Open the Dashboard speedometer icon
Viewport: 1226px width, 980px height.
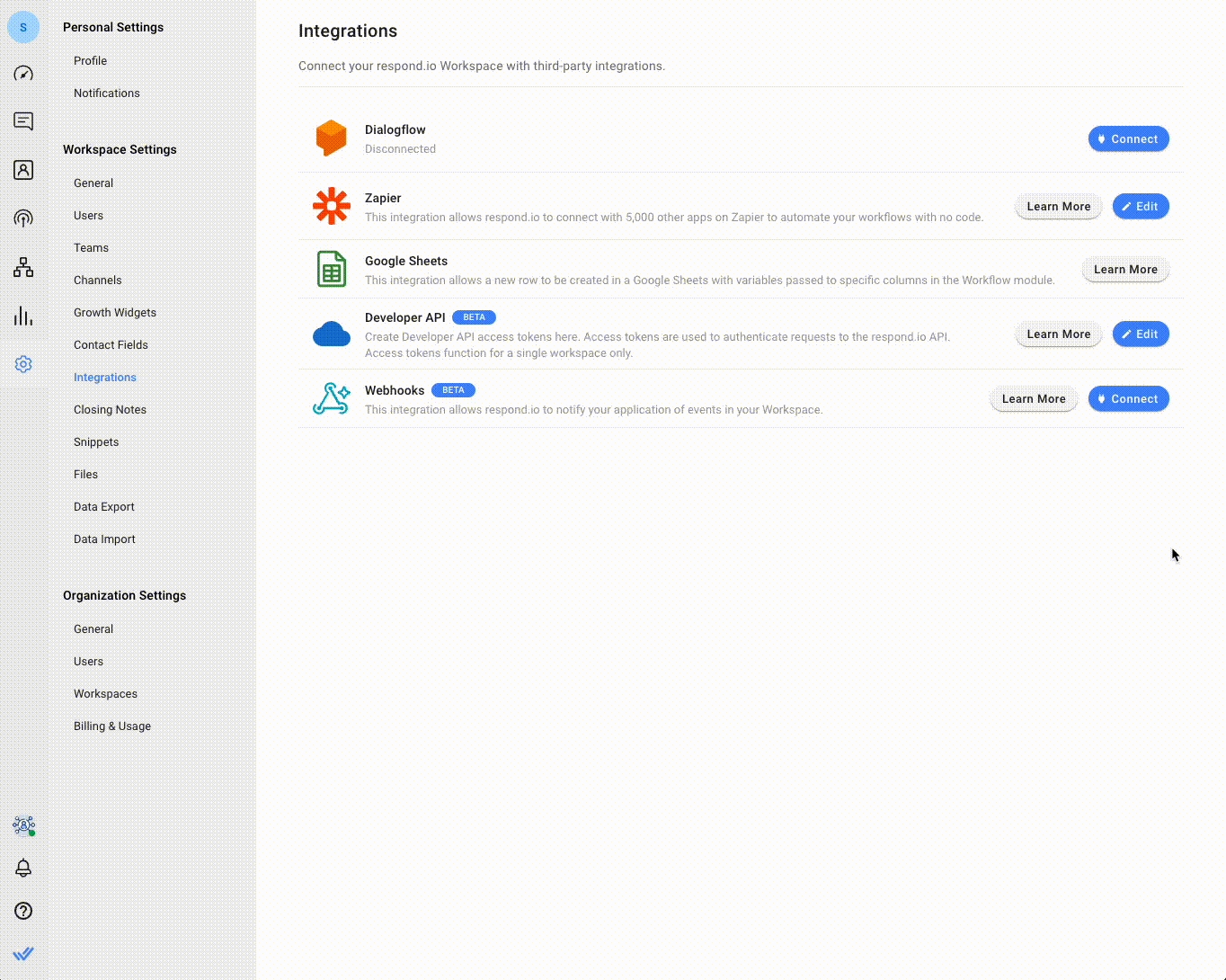(x=23, y=74)
